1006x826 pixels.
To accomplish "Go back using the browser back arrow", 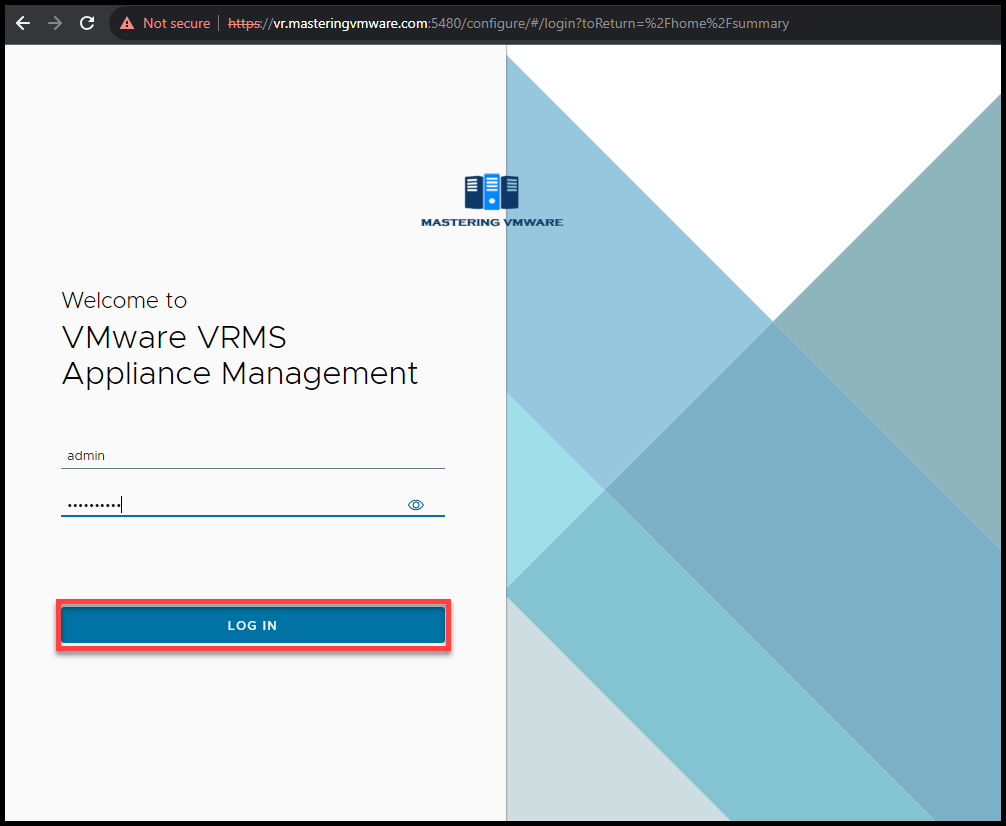I will point(23,23).
